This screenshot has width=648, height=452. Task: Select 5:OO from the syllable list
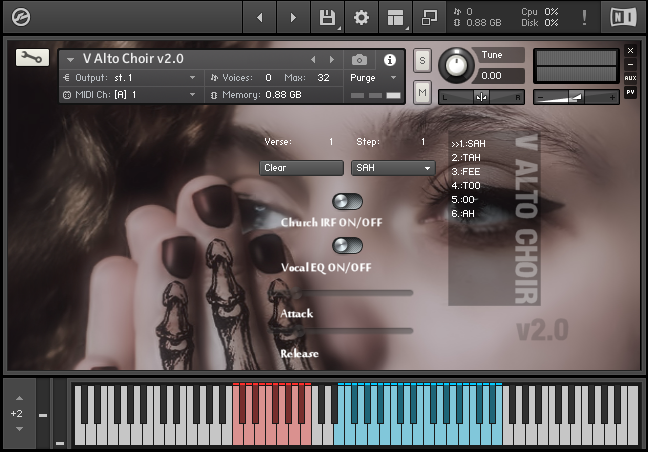464,199
